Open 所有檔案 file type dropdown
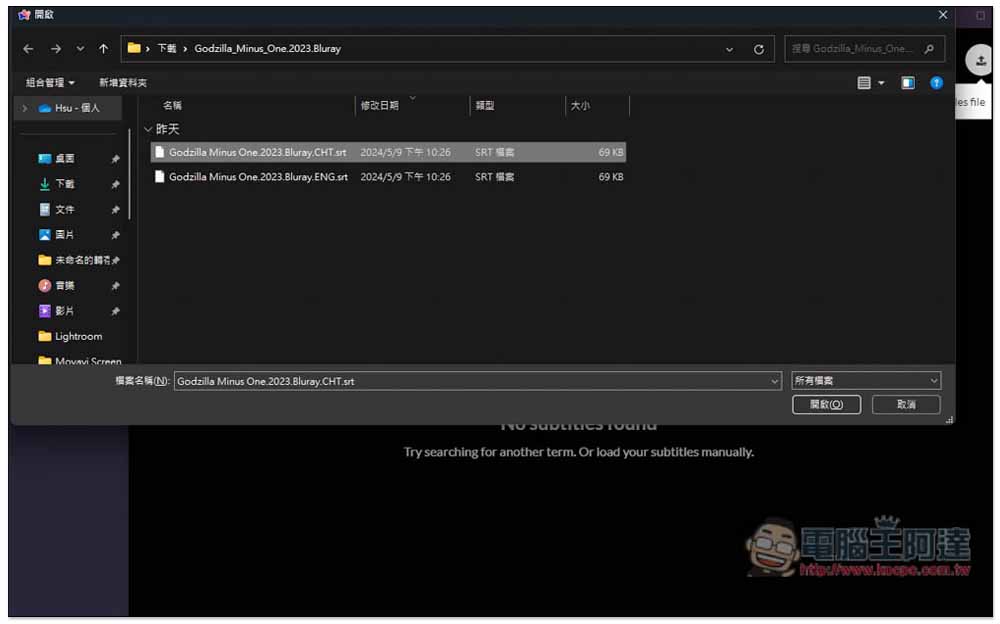 point(865,381)
